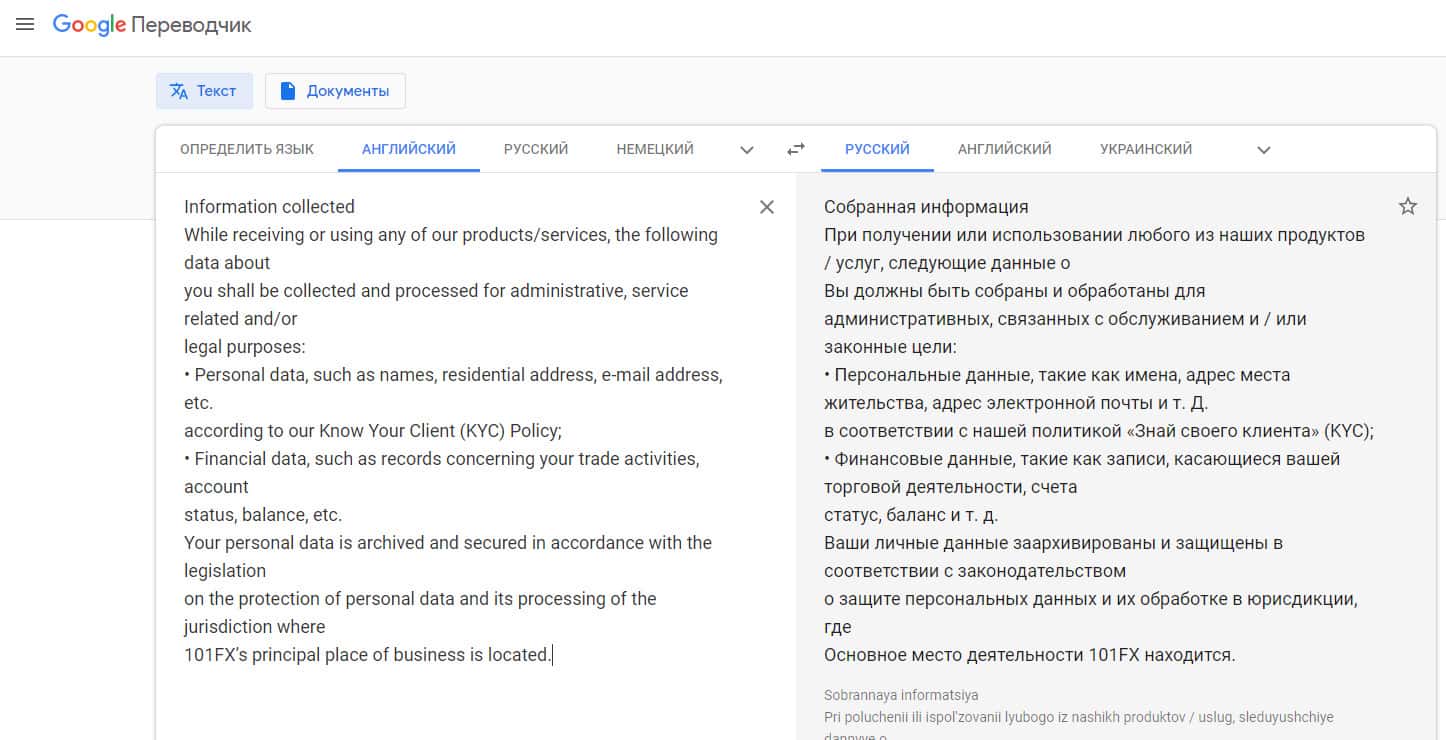Set Английский as target language

1004,149
